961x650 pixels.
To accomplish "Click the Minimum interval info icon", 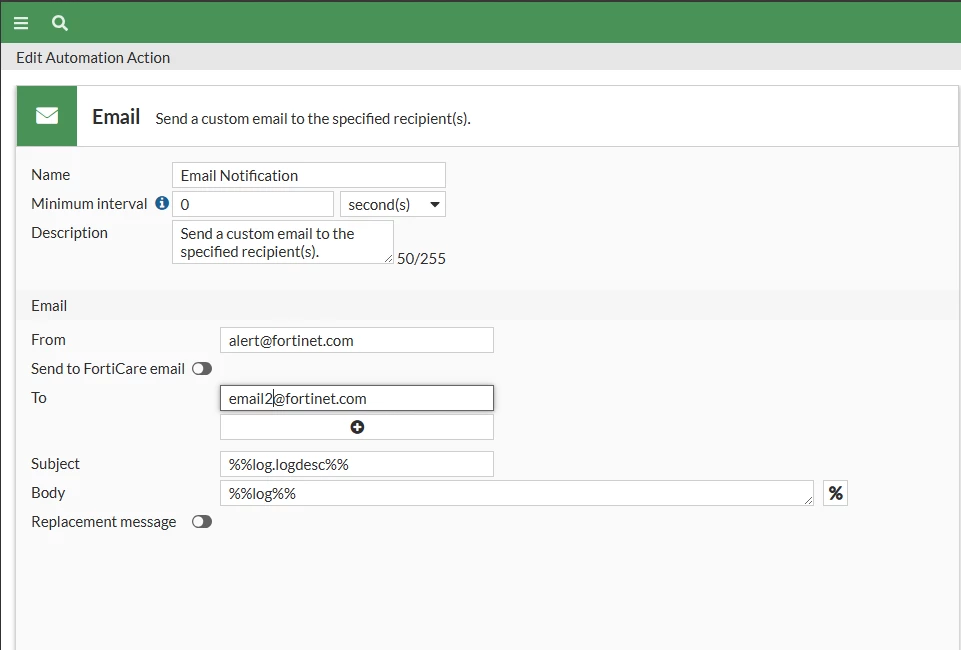I will pos(162,203).
